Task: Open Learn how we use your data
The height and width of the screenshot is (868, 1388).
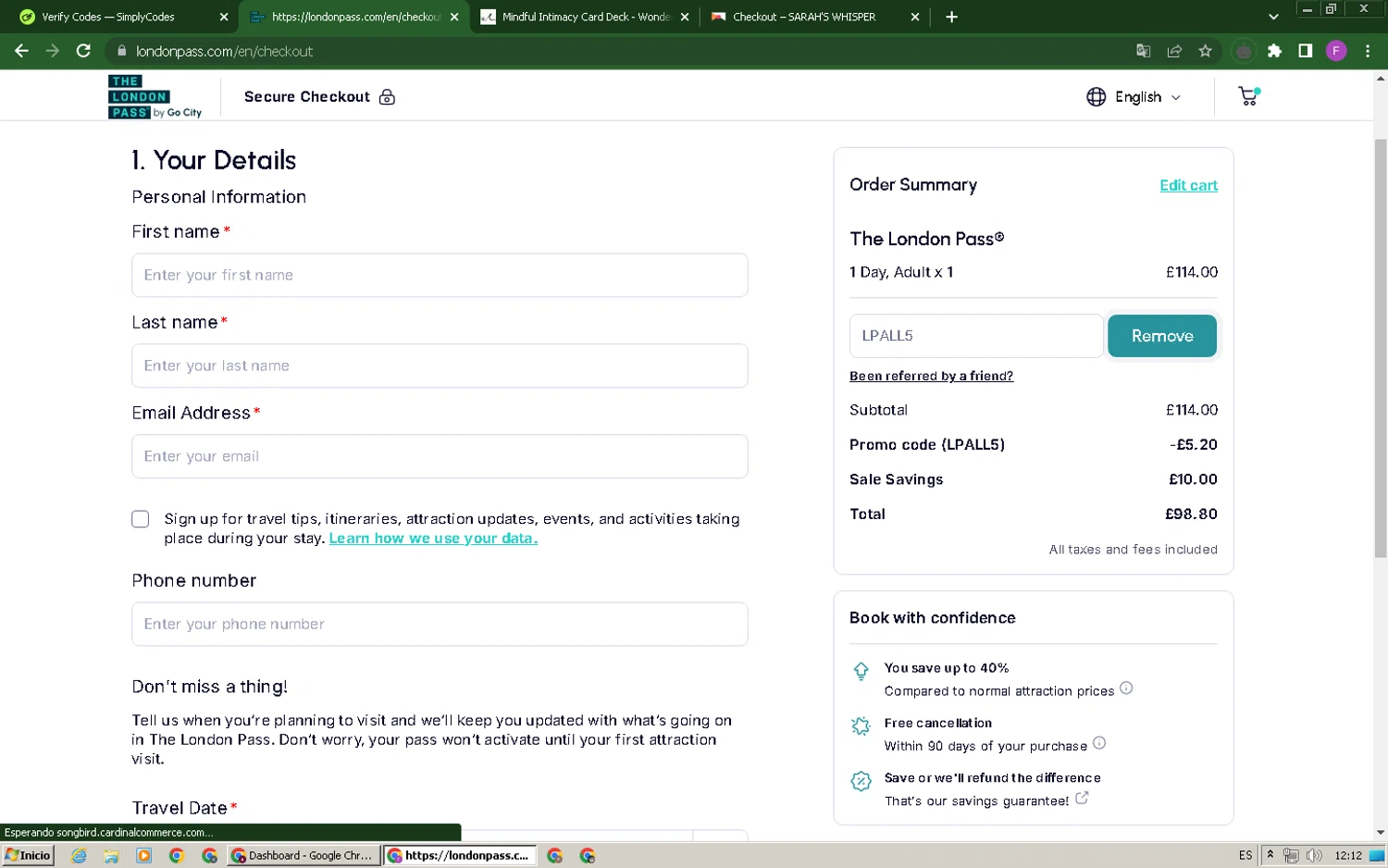Action: click(433, 539)
